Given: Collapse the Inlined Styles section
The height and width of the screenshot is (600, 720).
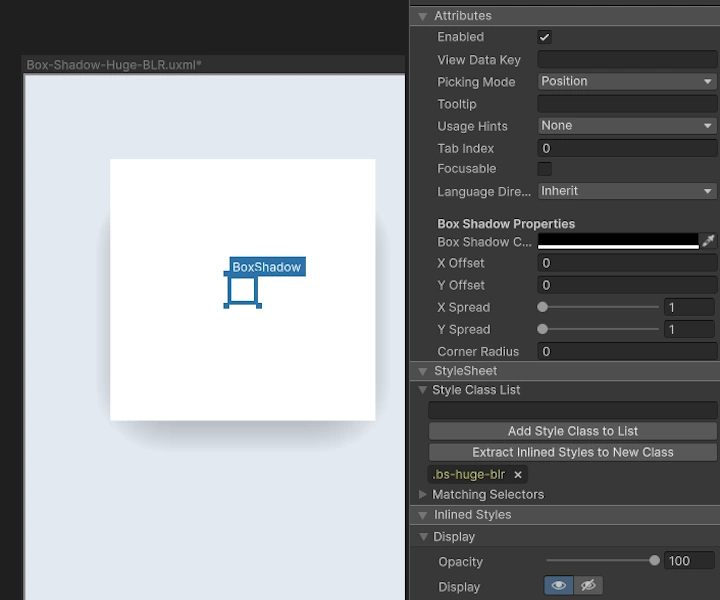Looking at the screenshot, I should pos(423,516).
